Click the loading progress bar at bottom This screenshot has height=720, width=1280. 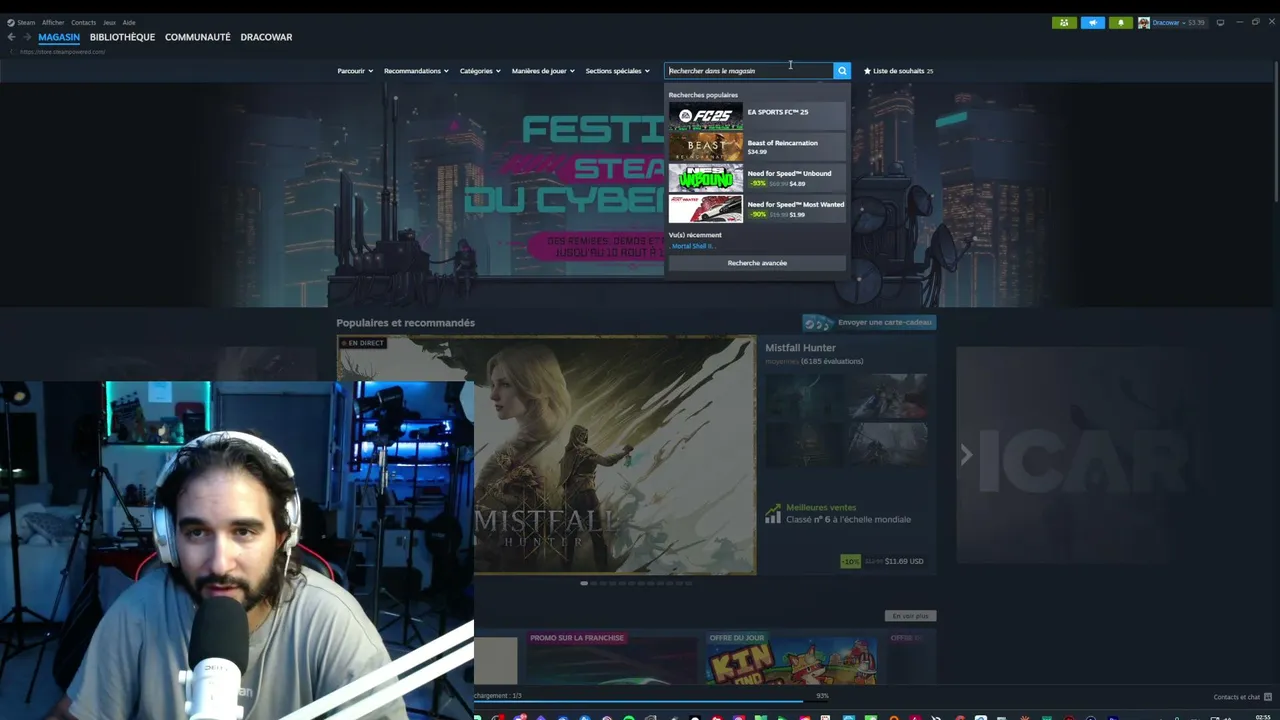coord(638,702)
